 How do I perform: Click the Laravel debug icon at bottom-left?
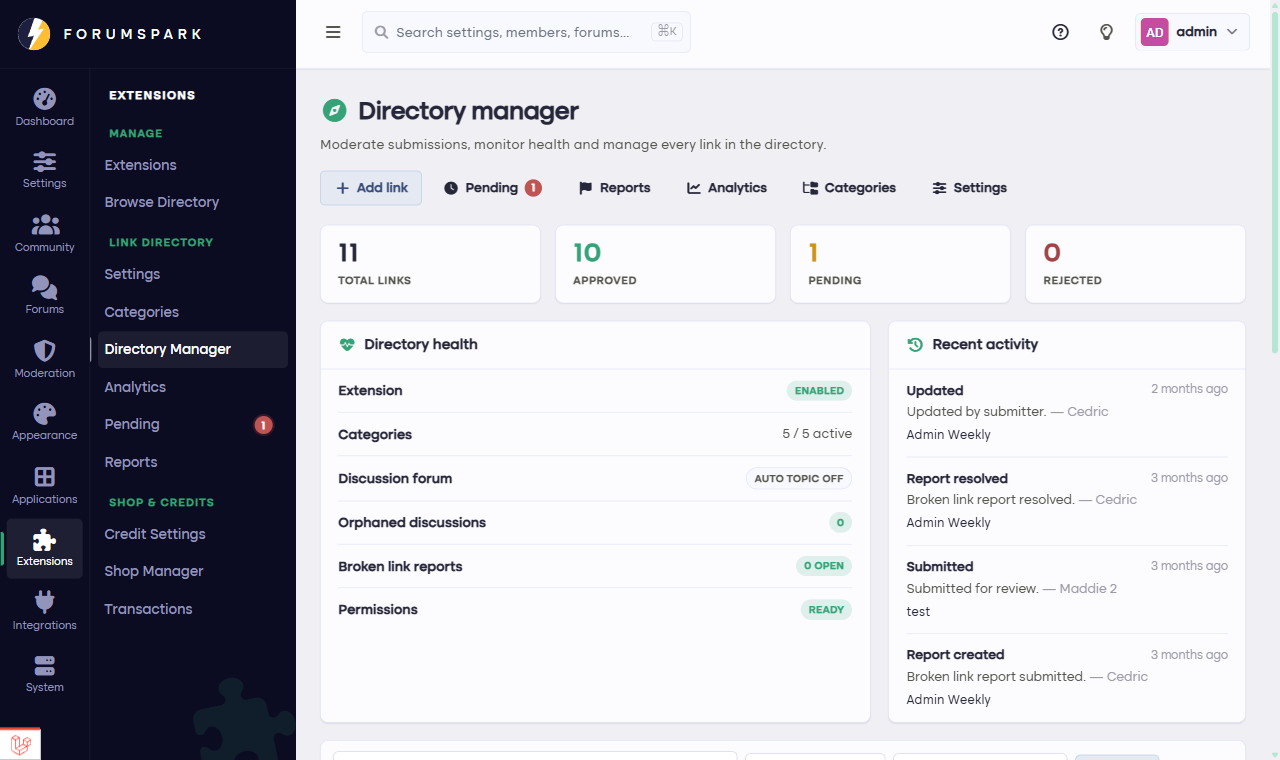pyautogui.click(x=20, y=744)
